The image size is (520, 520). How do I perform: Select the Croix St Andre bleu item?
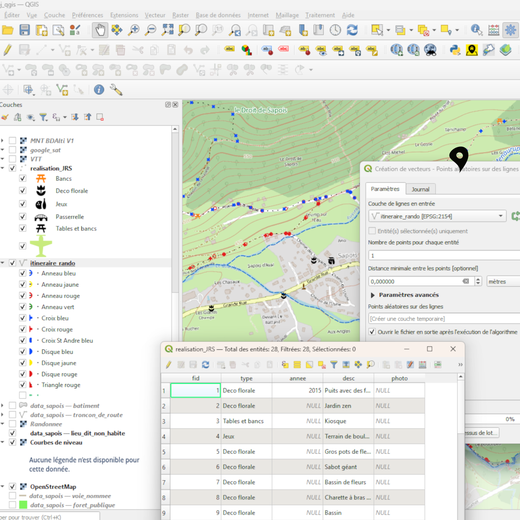pyautogui.click(x=67, y=341)
